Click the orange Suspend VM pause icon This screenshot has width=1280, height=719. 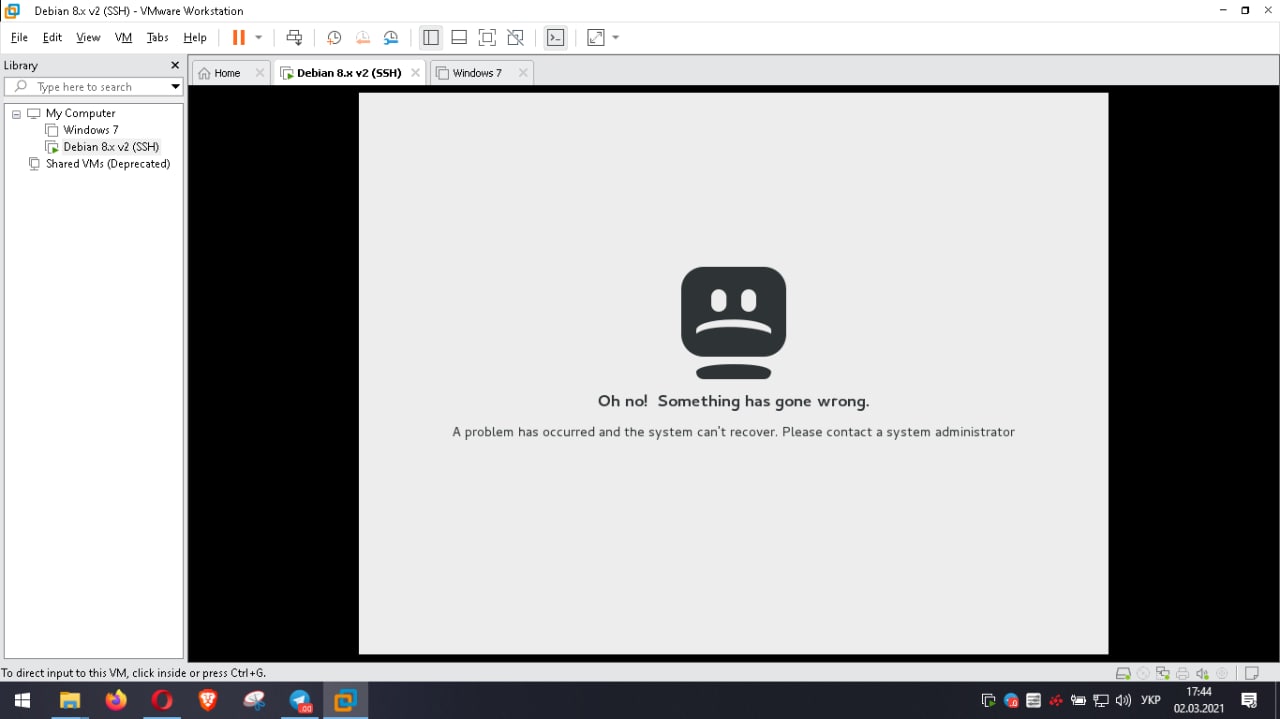[x=238, y=38]
